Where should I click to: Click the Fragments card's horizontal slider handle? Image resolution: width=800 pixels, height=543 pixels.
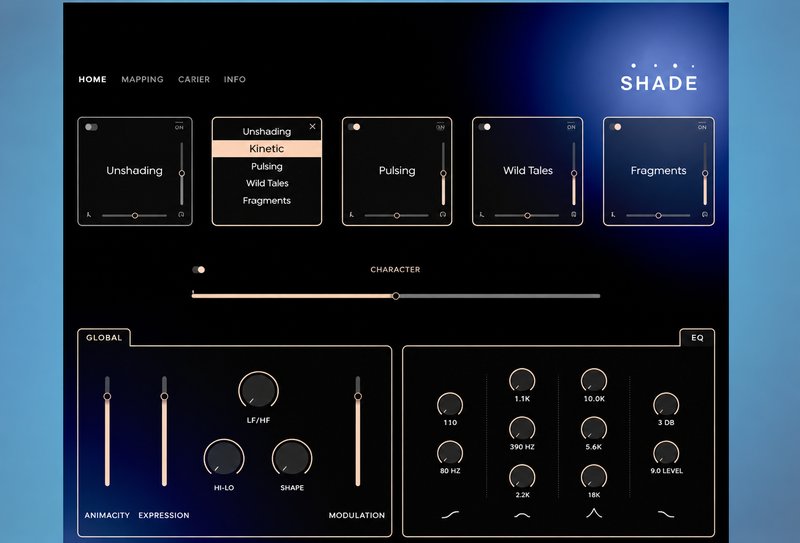658,216
